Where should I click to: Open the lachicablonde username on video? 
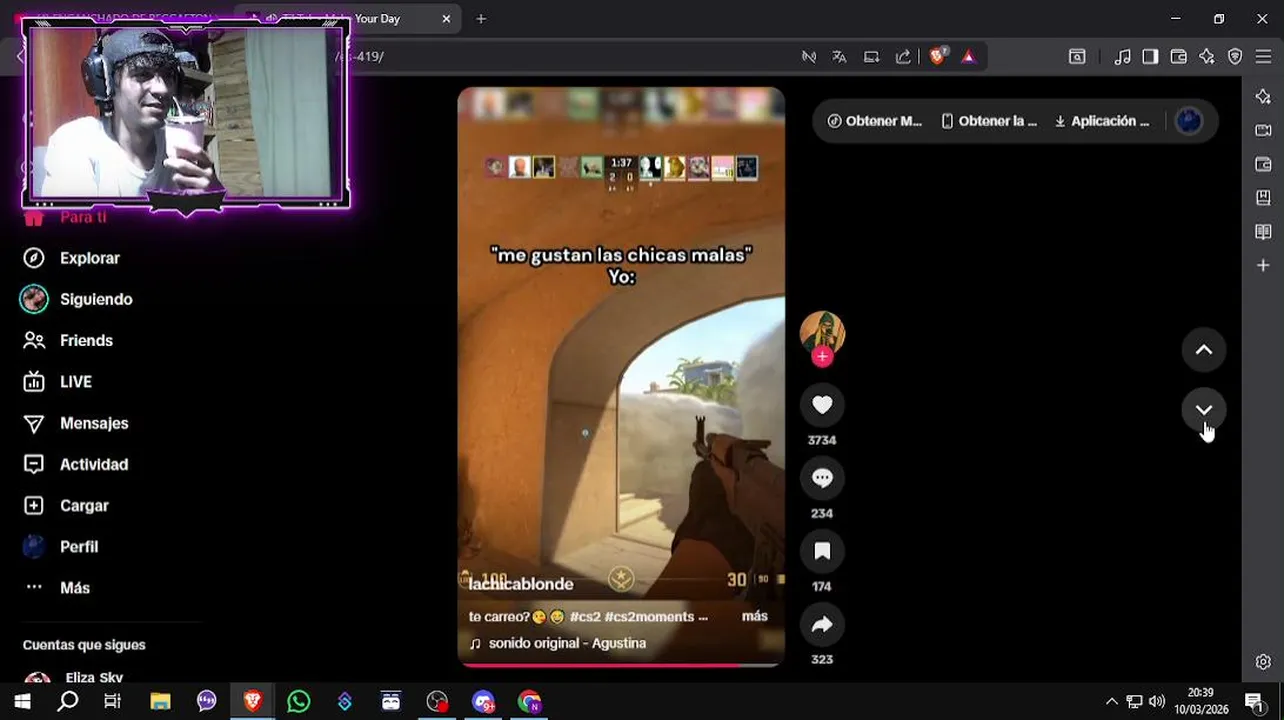point(521,584)
